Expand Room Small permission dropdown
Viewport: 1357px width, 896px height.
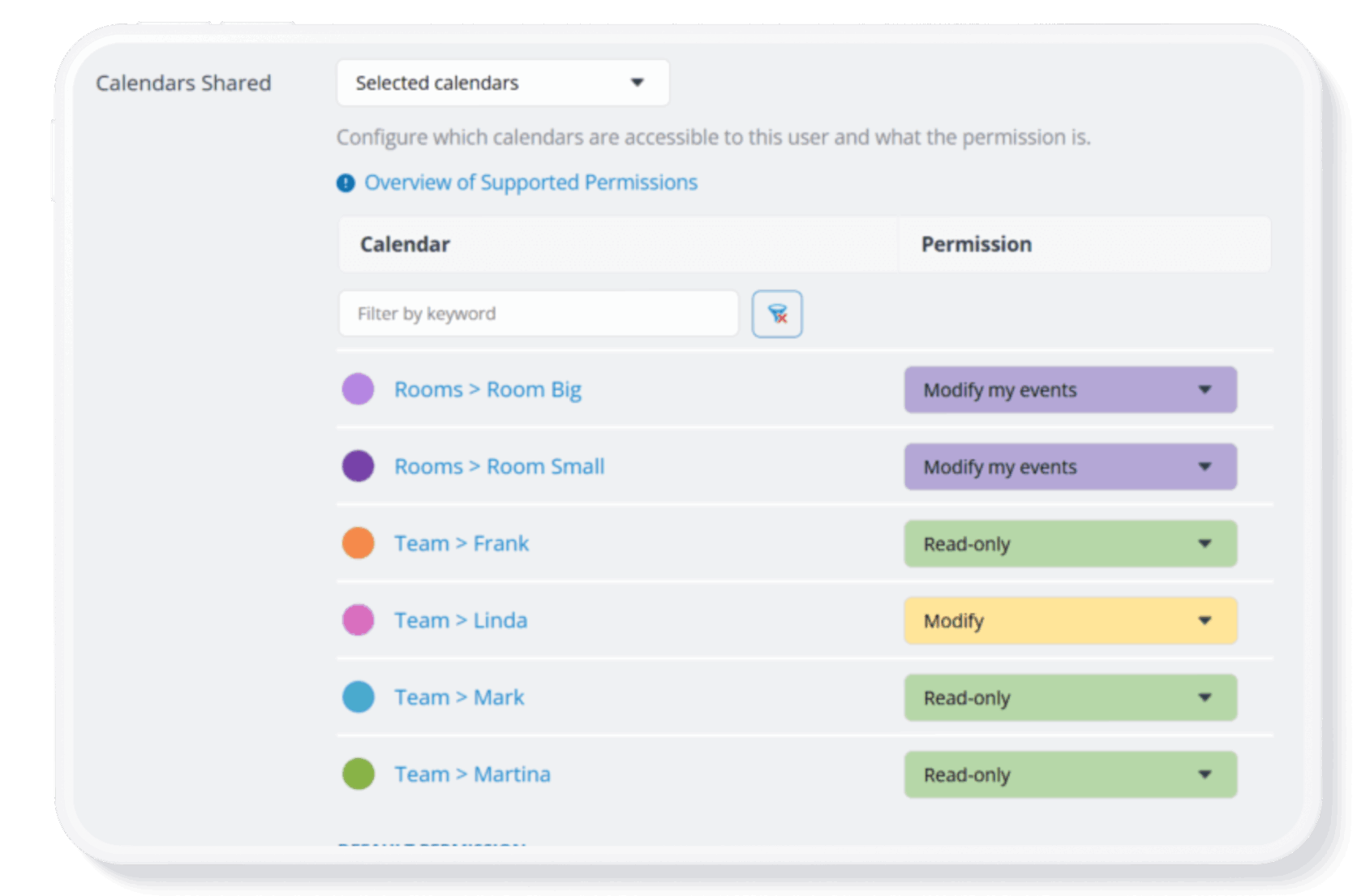click(1070, 467)
